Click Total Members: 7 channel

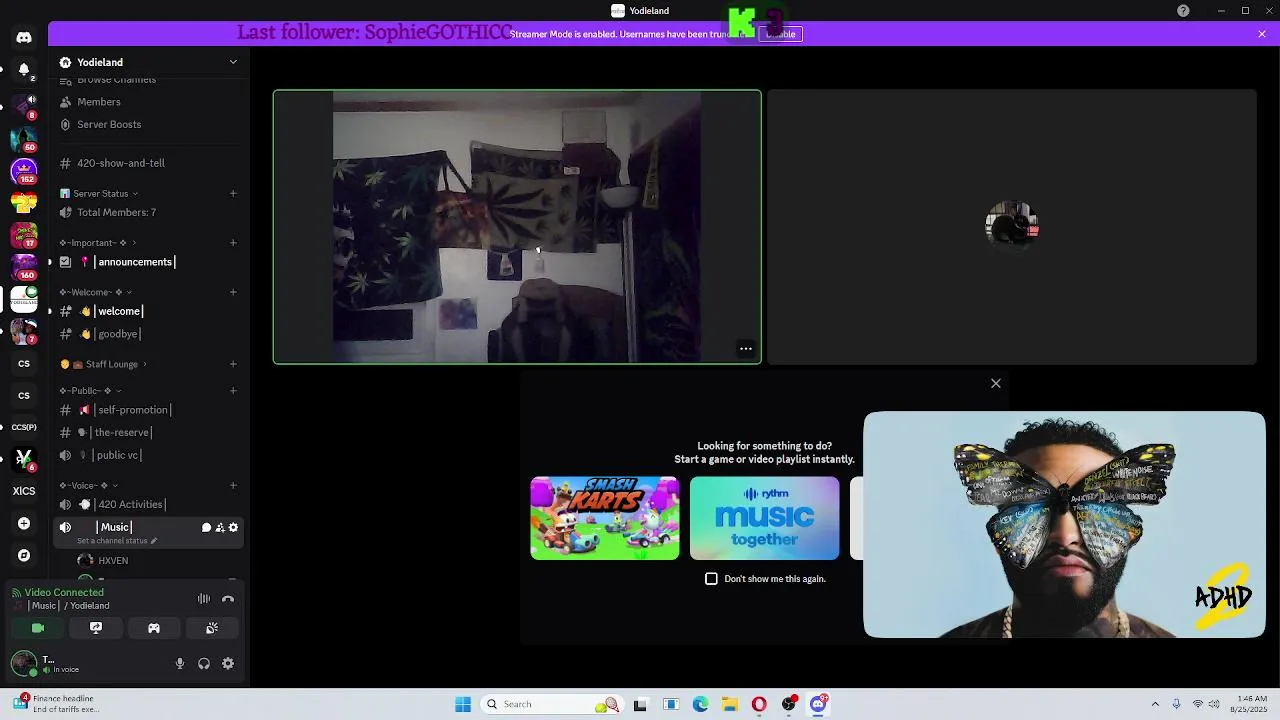(x=148, y=212)
